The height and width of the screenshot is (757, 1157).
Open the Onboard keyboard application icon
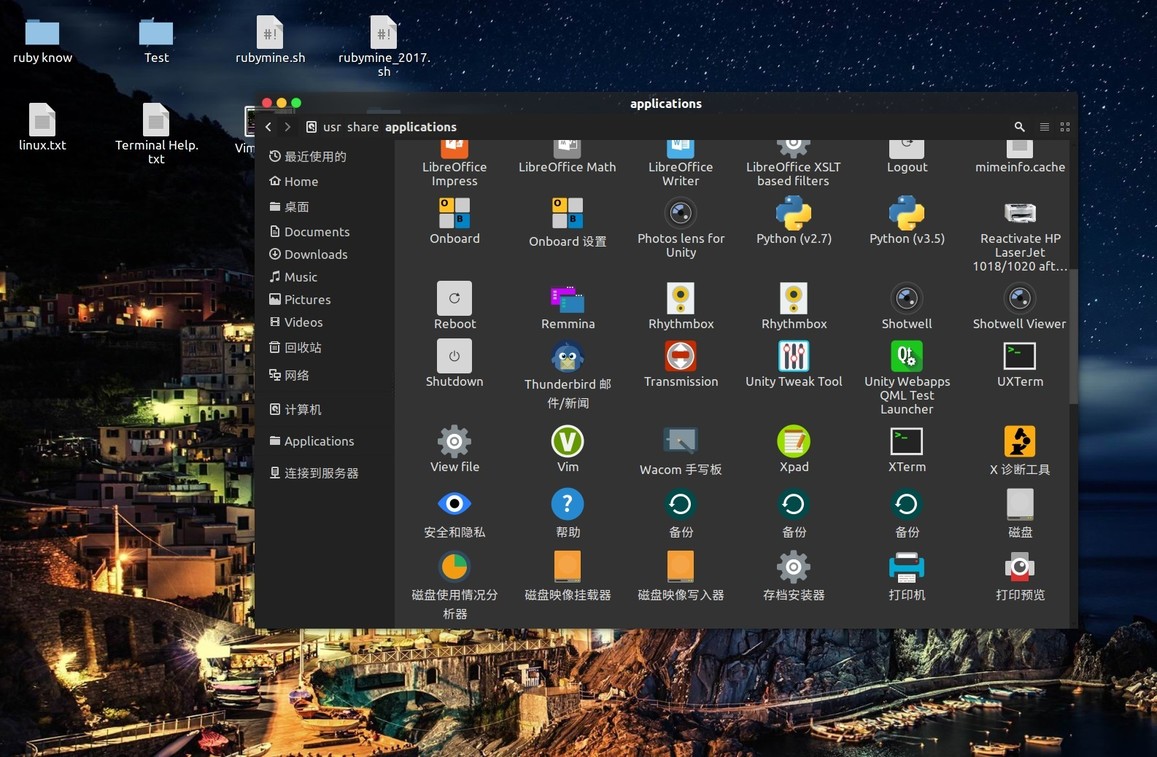tap(455, 213)
